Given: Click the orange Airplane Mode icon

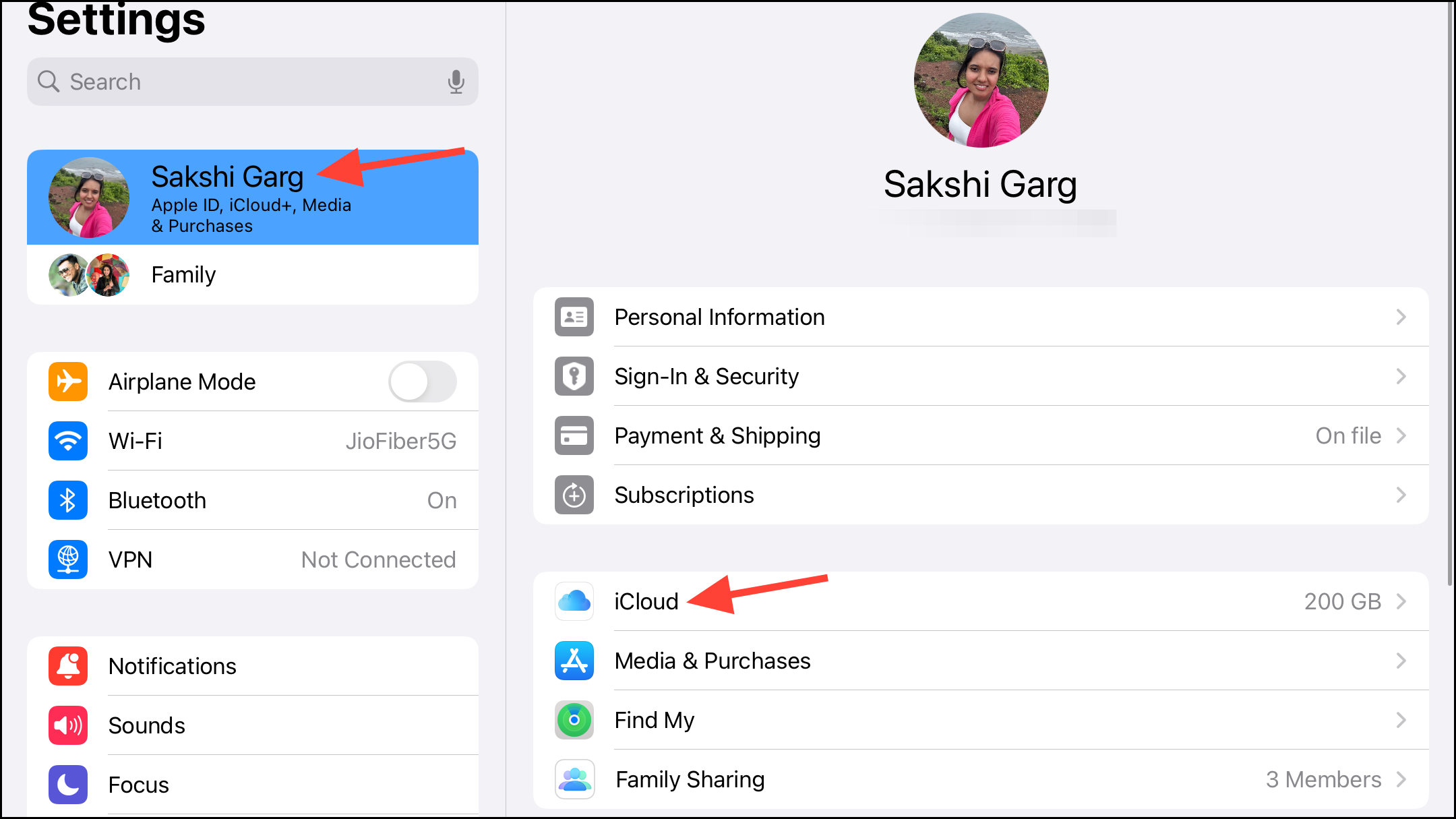Looking at the screenshot, I should 68,382.
